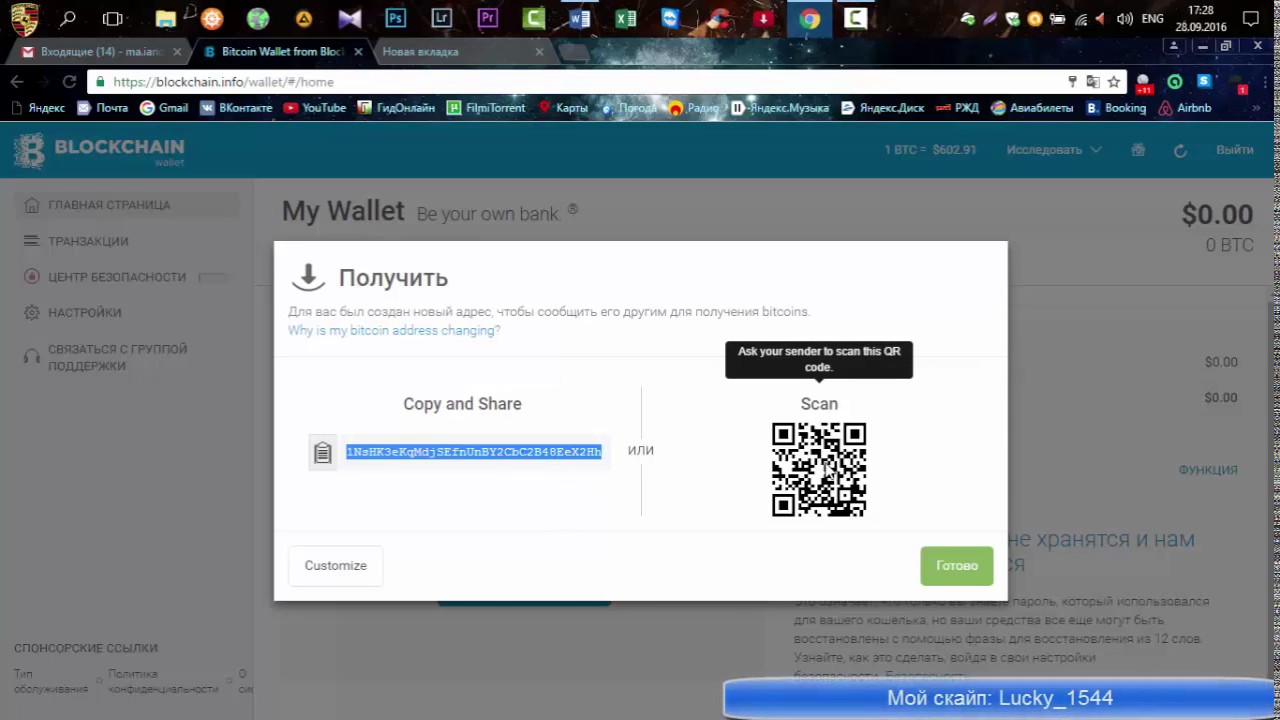Copy the bitcoin address with the clipboard icon

click(x=322, y=452)
